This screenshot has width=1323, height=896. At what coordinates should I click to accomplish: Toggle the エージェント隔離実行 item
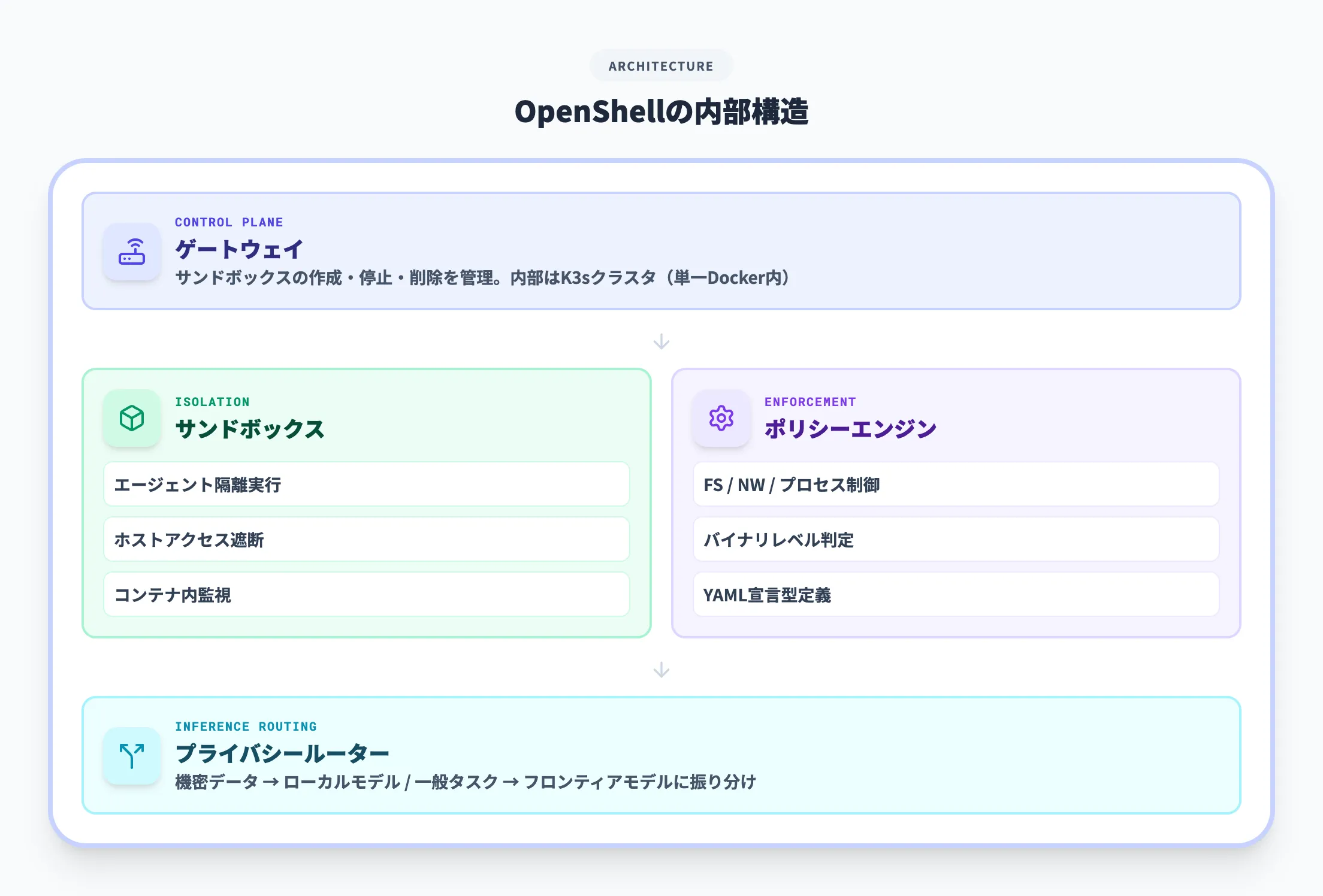coord(367,485)
